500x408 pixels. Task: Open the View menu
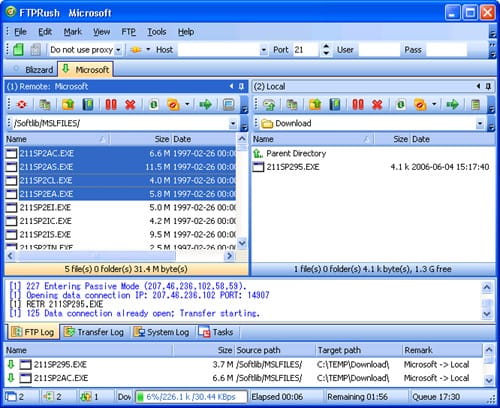tap(101, 32)
